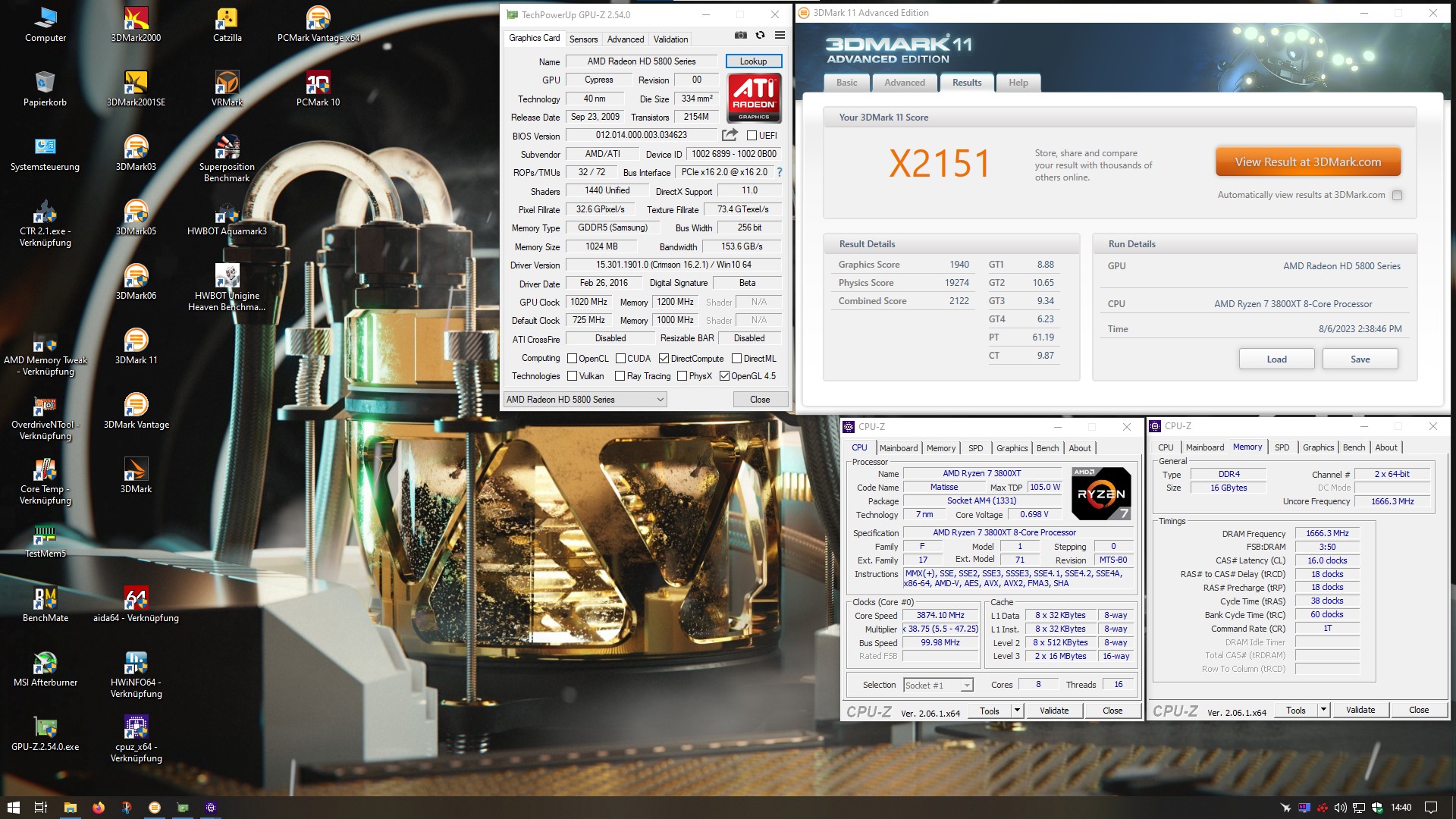Expand Tools dropdown arrow in right CPU-Z
This screenshot has width=1456, height=819.
pyautogui.click(x=1324, y=710)
